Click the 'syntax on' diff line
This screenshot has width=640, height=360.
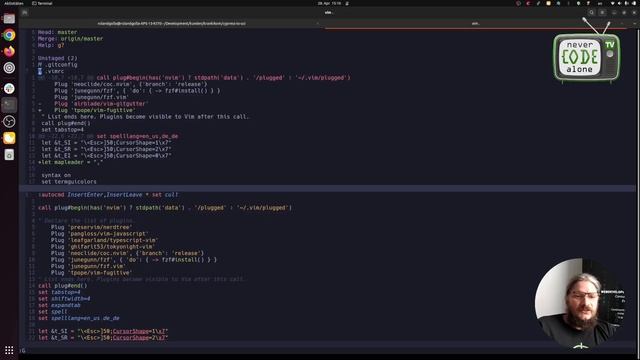(56, 175)
